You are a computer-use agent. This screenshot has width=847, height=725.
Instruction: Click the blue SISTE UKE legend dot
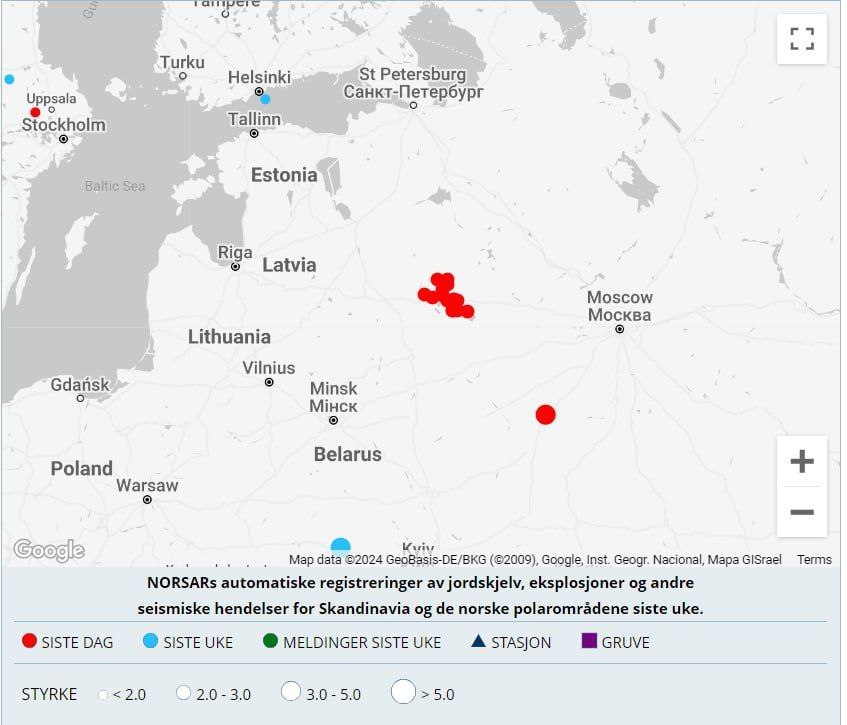[x=151, y=642]
